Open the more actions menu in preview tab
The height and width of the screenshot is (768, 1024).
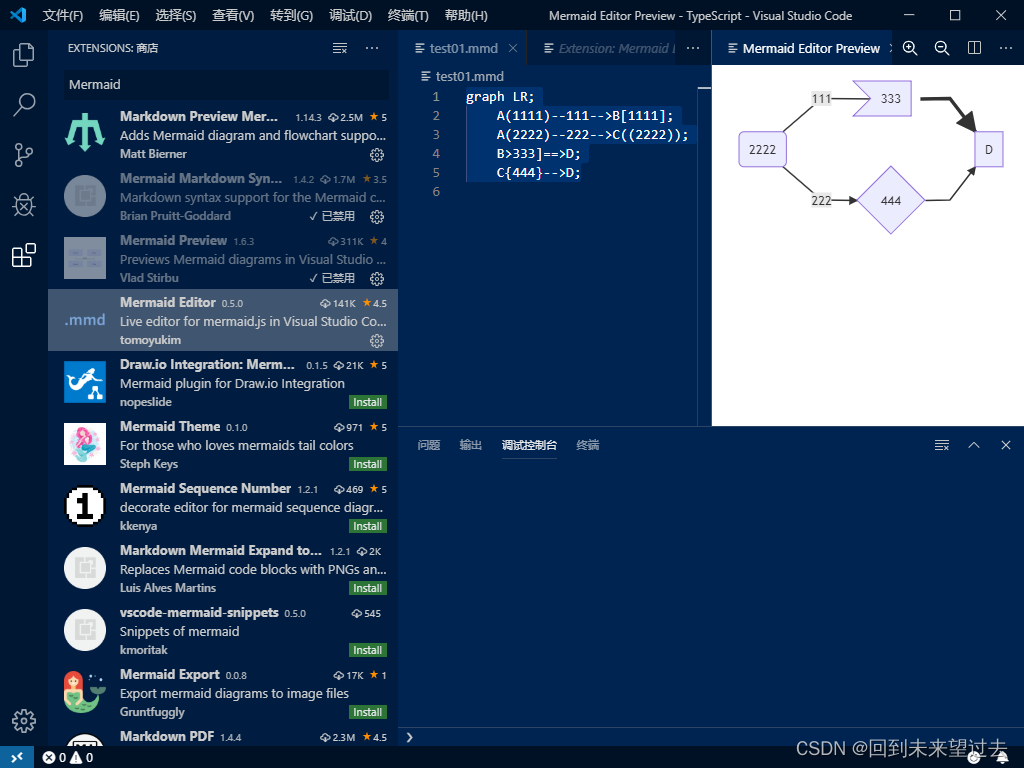pos(1006,47)
